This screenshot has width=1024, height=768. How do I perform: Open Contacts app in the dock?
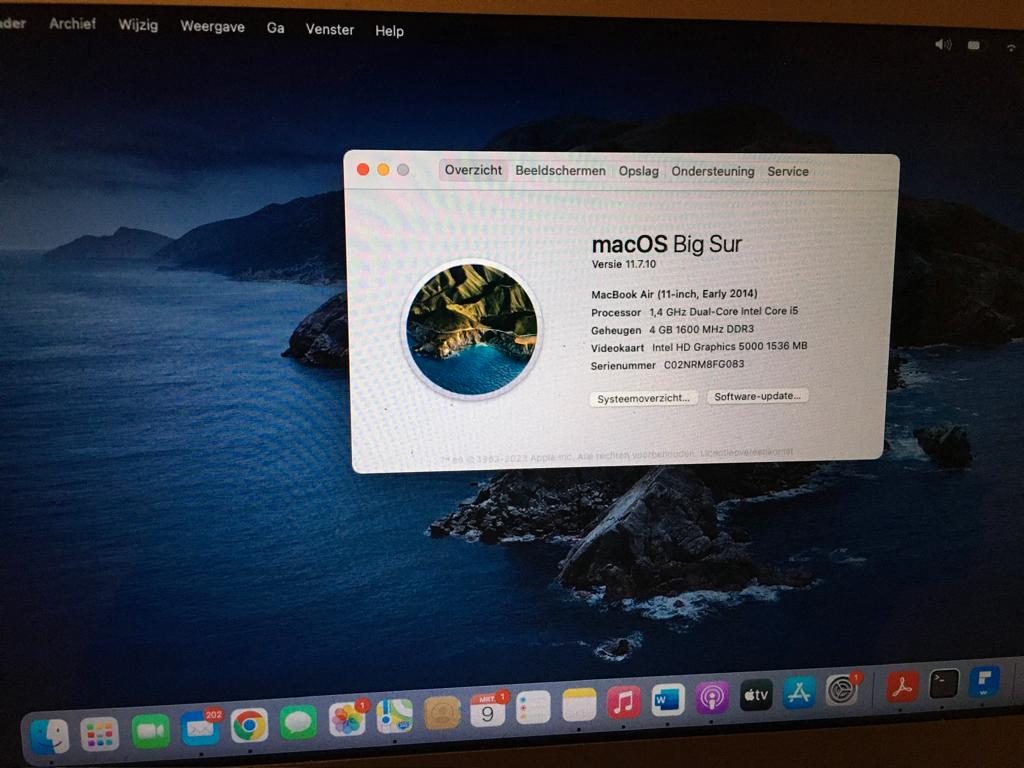442,713
